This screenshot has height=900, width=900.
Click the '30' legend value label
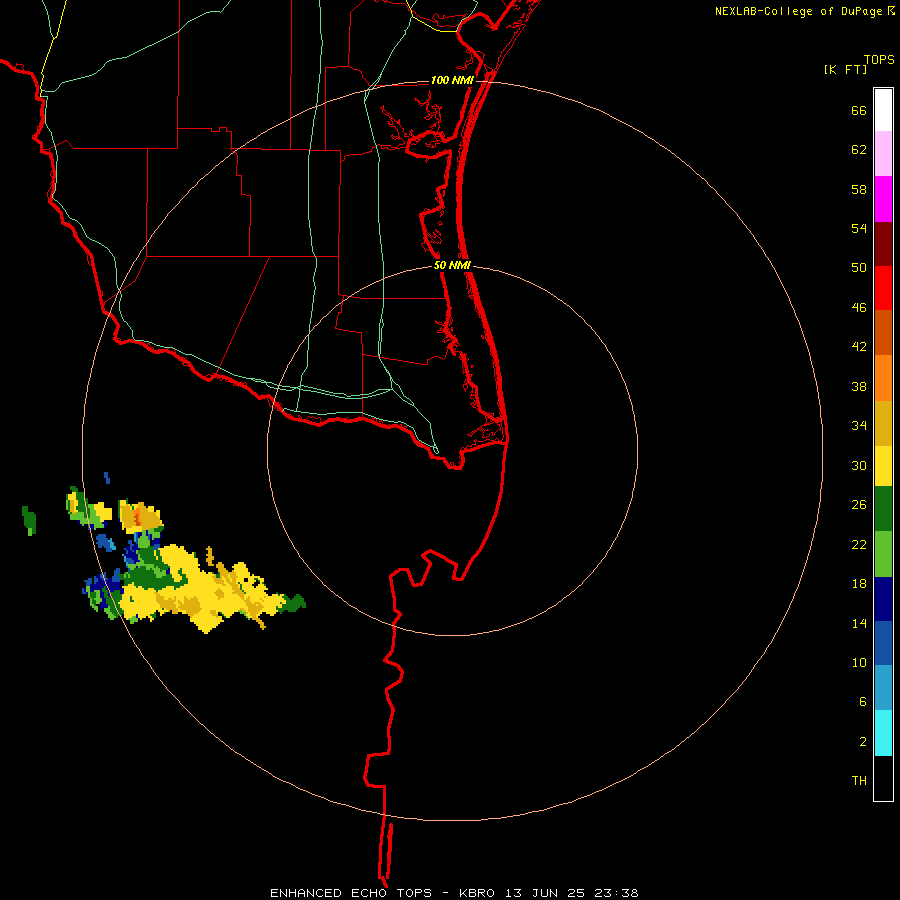click(x=859, y=465)
